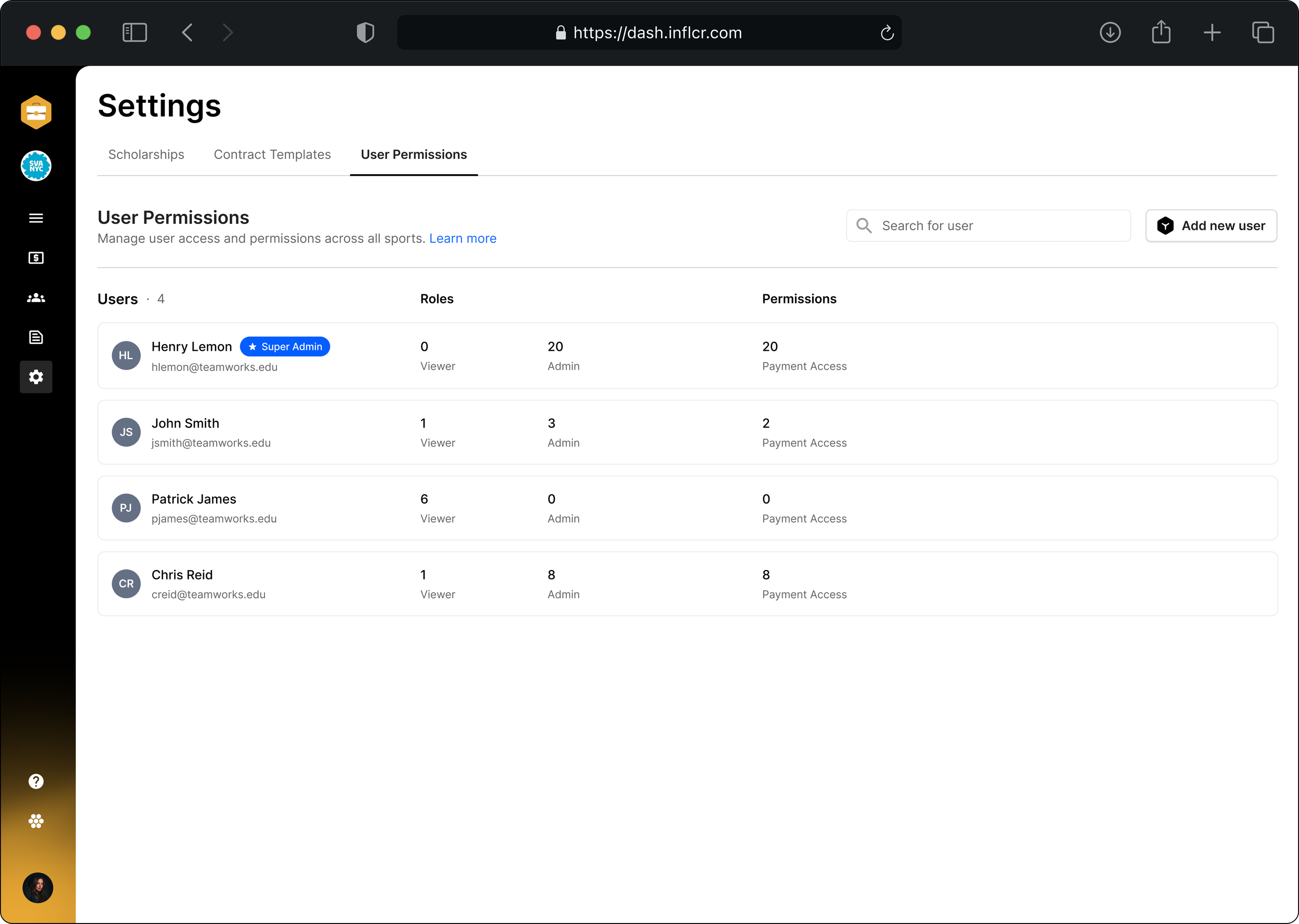The height and width of the screenshot is (924, 1299).
Task: Open the help question mark icon
Action: click(x=36, y=781)
